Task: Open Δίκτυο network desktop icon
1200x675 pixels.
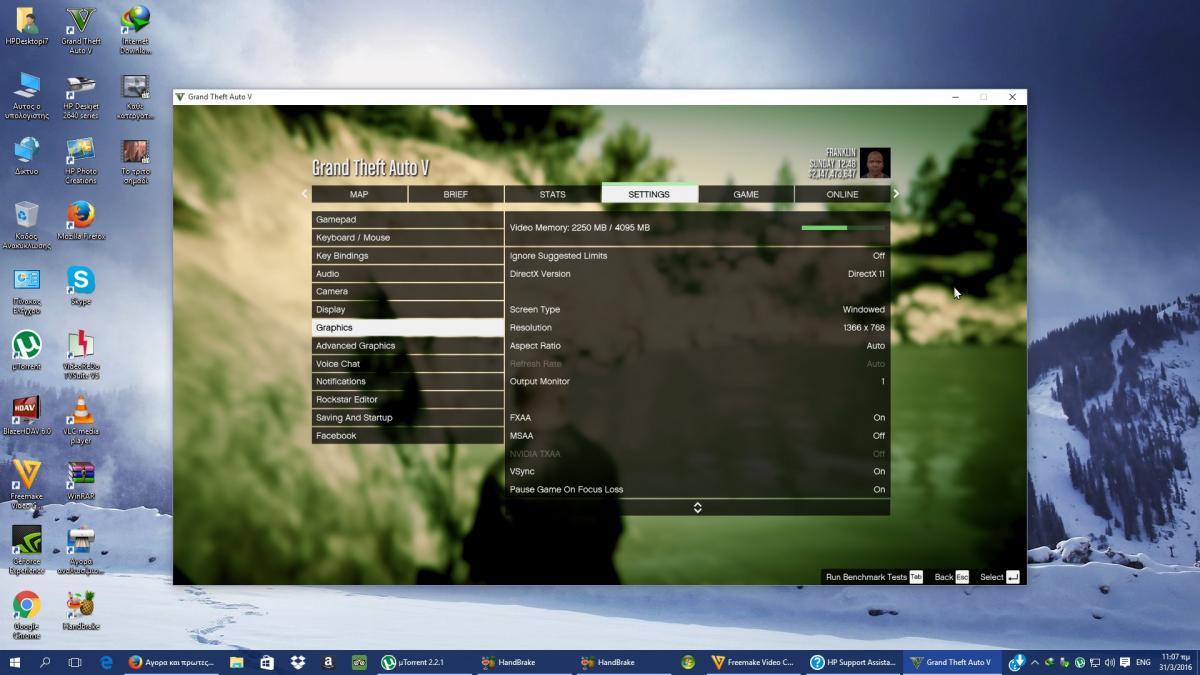Action: [27, 156]
